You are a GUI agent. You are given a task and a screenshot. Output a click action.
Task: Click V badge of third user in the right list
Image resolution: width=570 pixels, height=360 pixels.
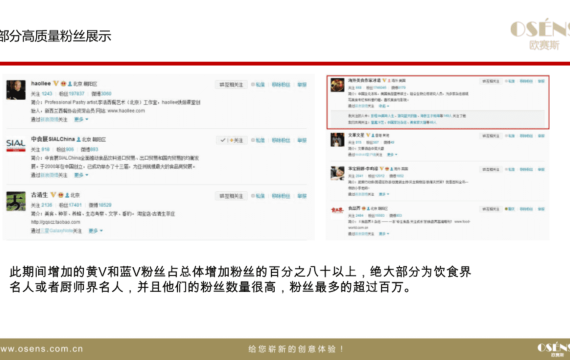(381, 169)
